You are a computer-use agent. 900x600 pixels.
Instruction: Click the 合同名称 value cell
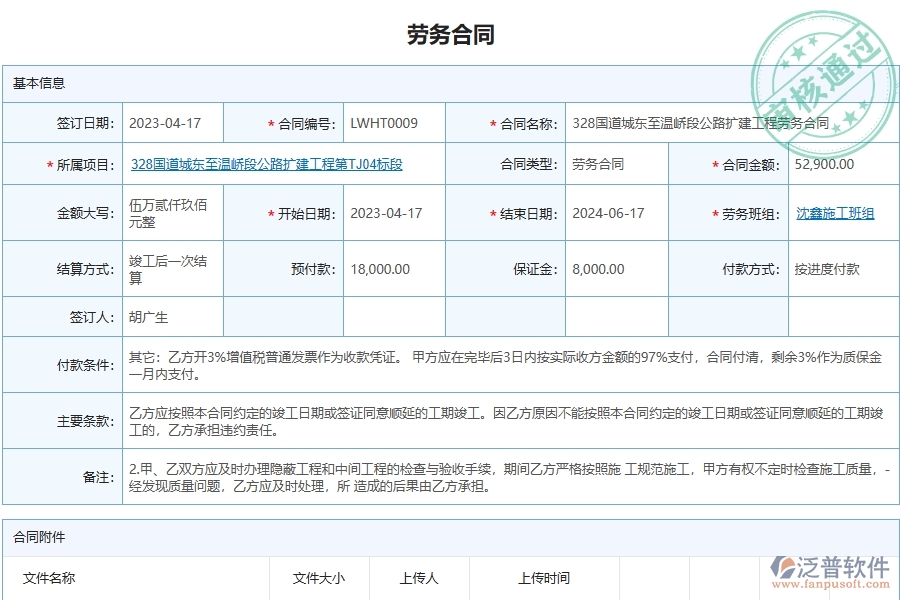coord(700,123)
